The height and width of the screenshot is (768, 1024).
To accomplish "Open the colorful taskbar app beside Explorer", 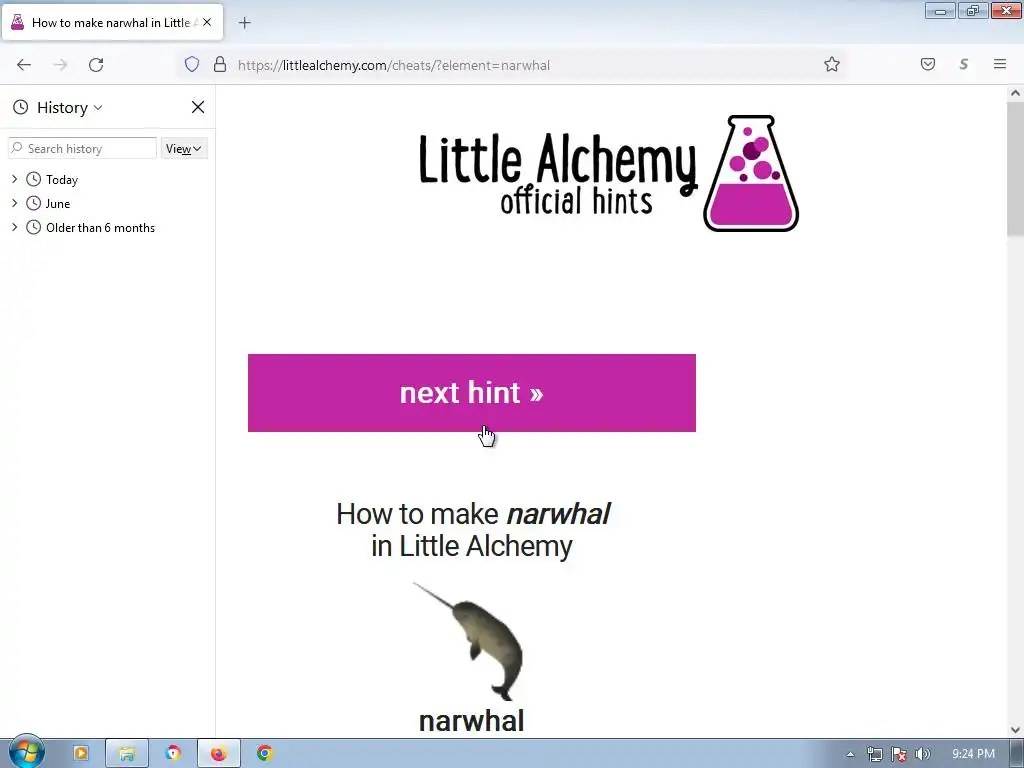I will pyautogui.click(x=172, y=753).
